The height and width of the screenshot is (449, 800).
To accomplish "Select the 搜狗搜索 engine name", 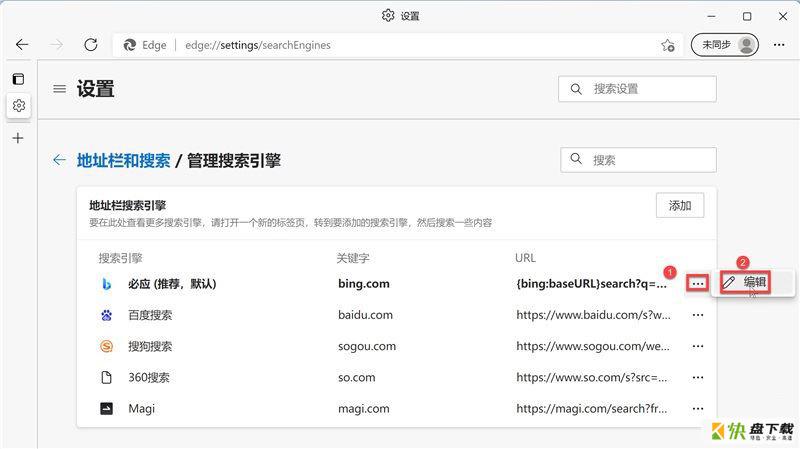I will point(150,346).
